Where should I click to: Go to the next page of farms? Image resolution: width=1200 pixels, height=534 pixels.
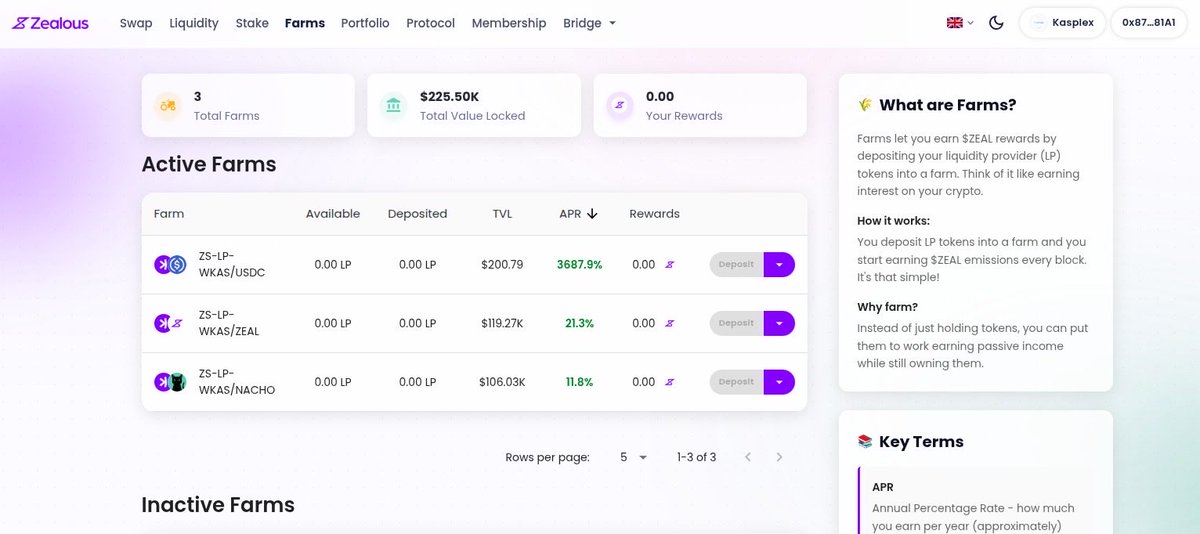click(x=779, y=457)
